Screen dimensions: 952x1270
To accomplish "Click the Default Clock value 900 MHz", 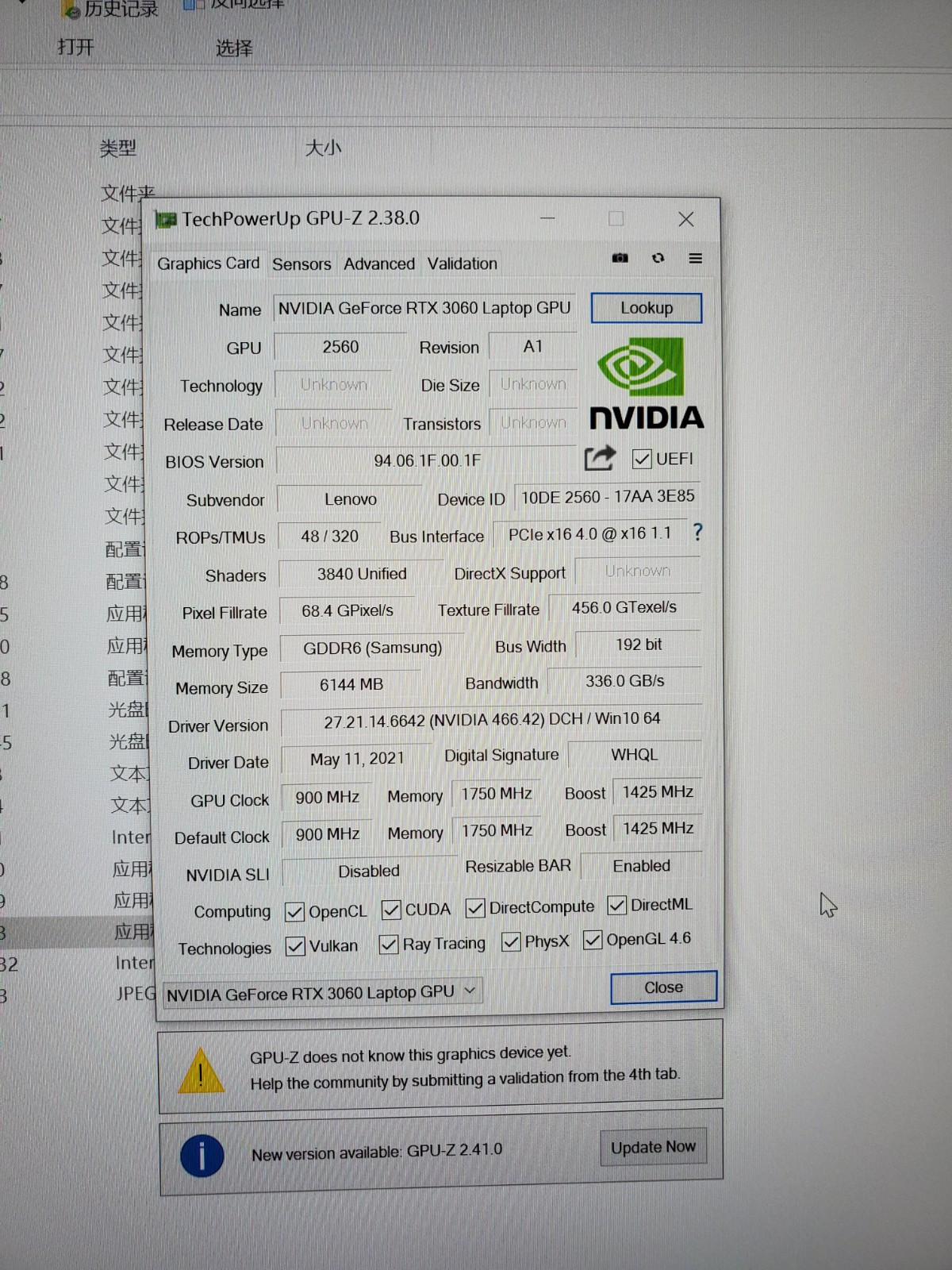I will coord(328,834).
